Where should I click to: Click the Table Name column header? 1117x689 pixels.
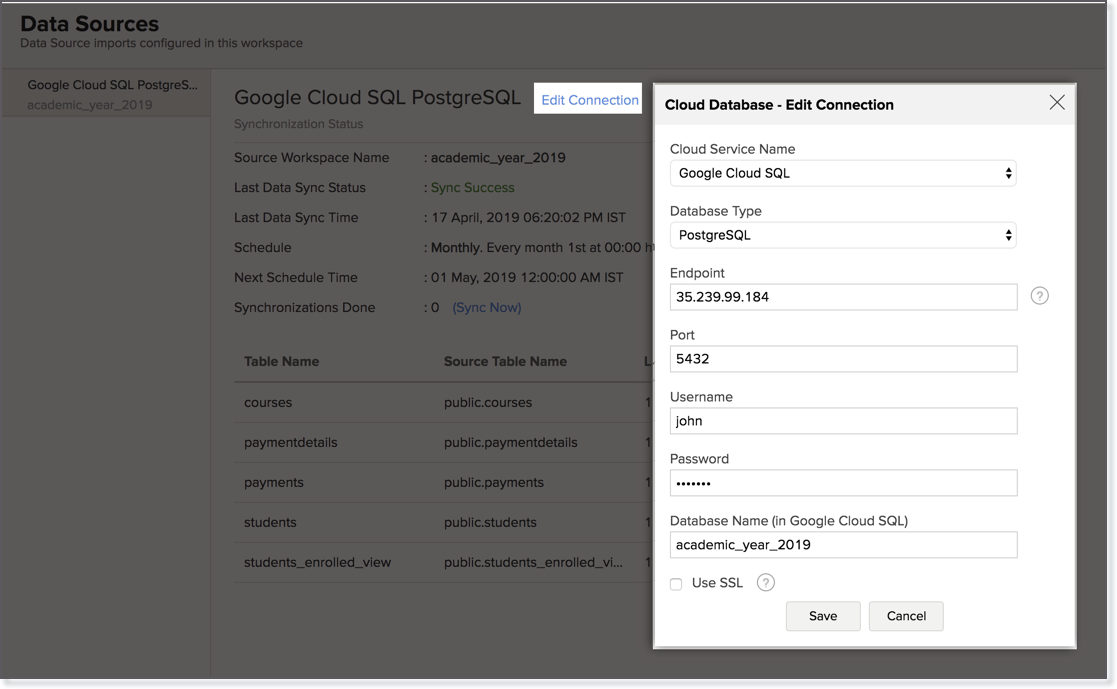[x=281, y=361]
